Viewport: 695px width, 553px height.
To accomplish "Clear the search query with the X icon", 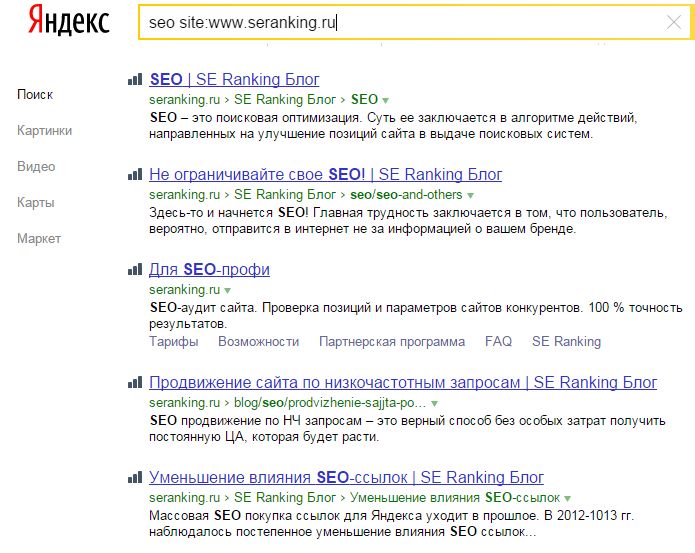I will click(x=674, y=22).
